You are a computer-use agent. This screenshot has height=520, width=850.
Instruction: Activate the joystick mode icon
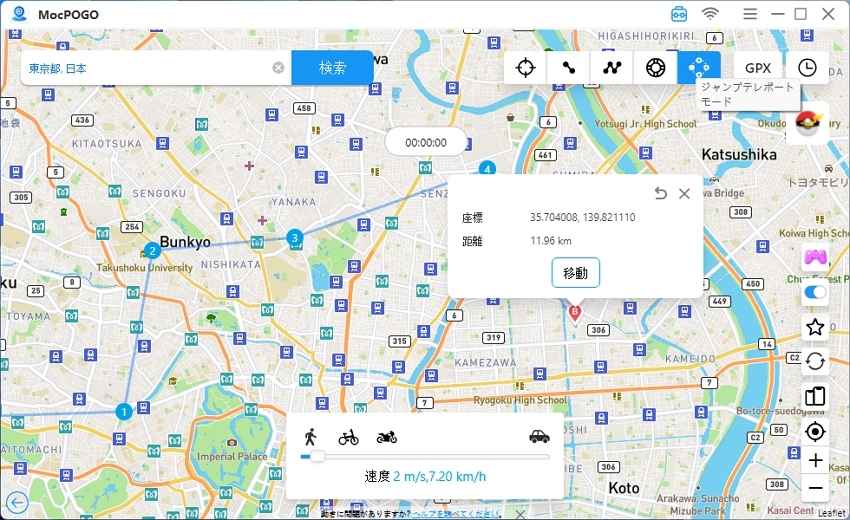coord(656,68)
